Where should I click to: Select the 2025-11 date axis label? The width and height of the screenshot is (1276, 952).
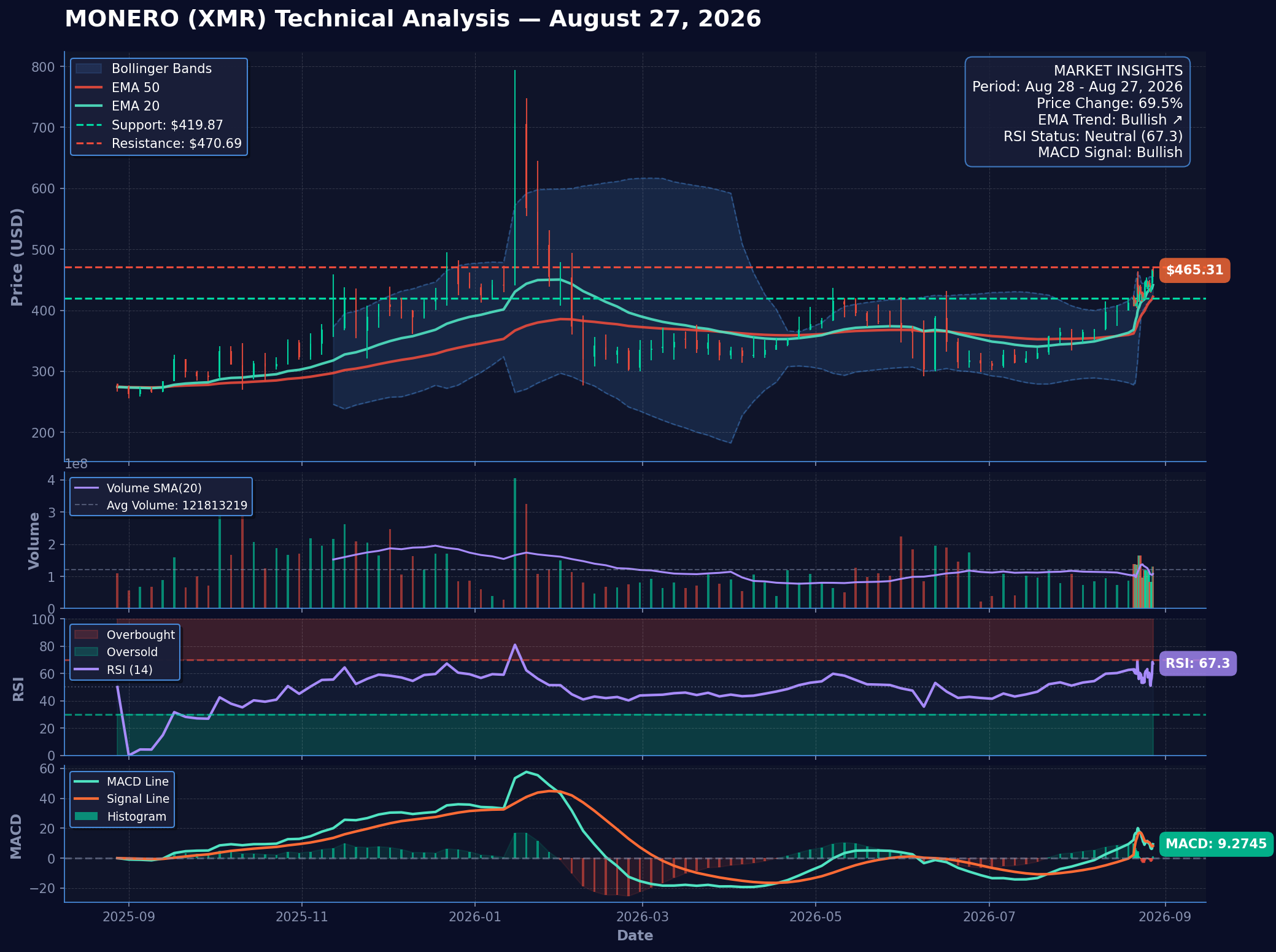click(301, 917)
